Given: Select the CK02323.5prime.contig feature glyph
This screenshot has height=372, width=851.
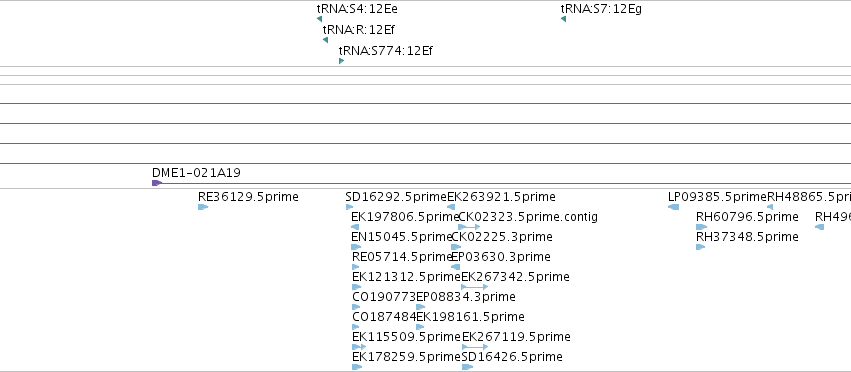Looking at the screenshot, I should click(x=469, y=227).
